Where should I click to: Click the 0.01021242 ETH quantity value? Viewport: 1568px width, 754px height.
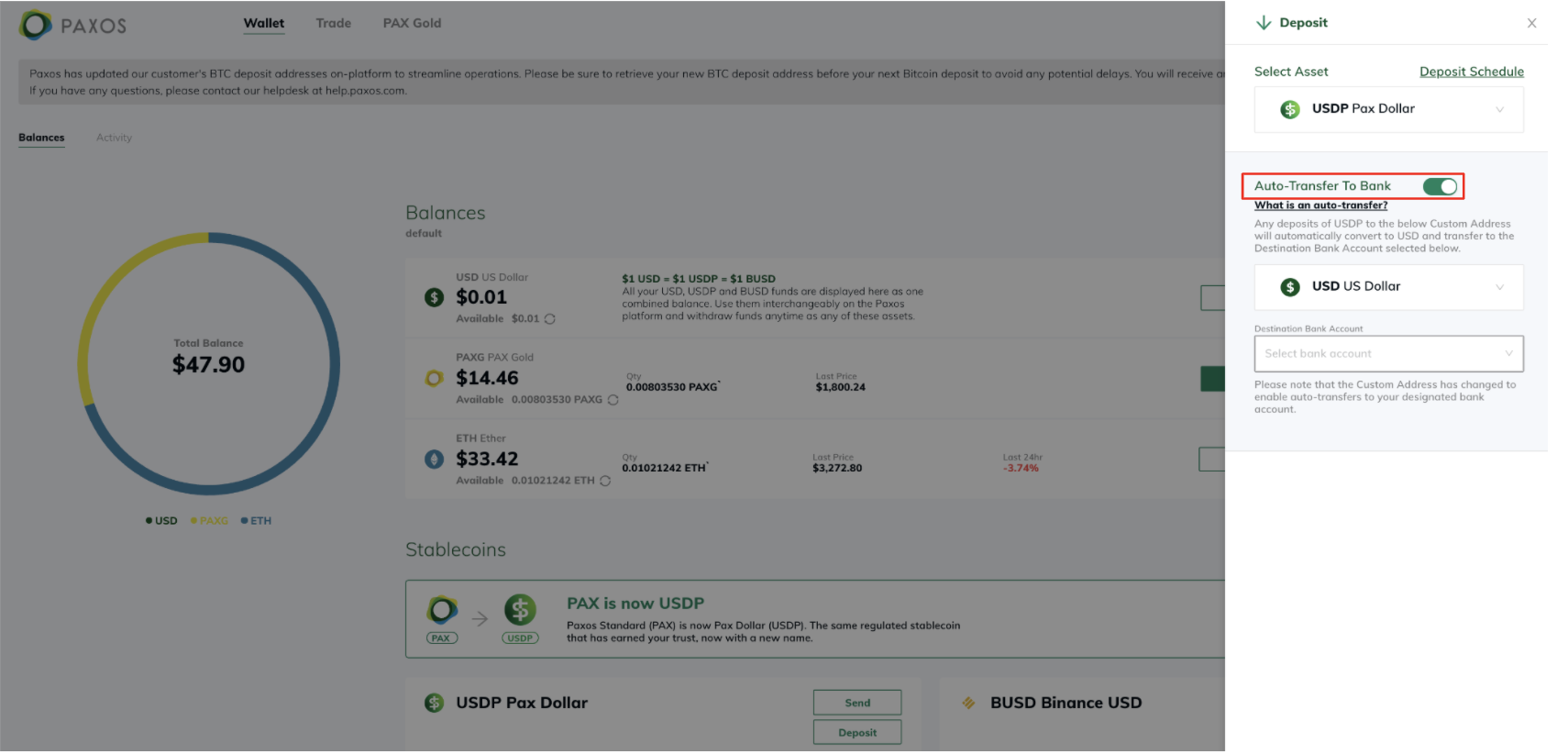(x=665, y=468)
